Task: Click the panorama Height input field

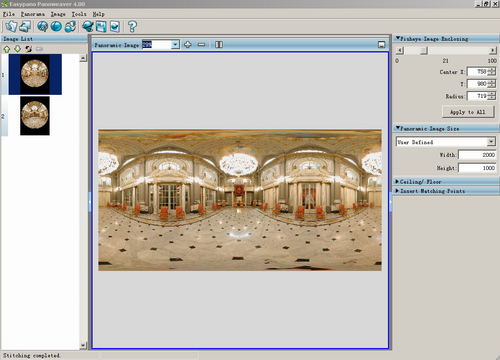Action: click(x=477, y=168)
